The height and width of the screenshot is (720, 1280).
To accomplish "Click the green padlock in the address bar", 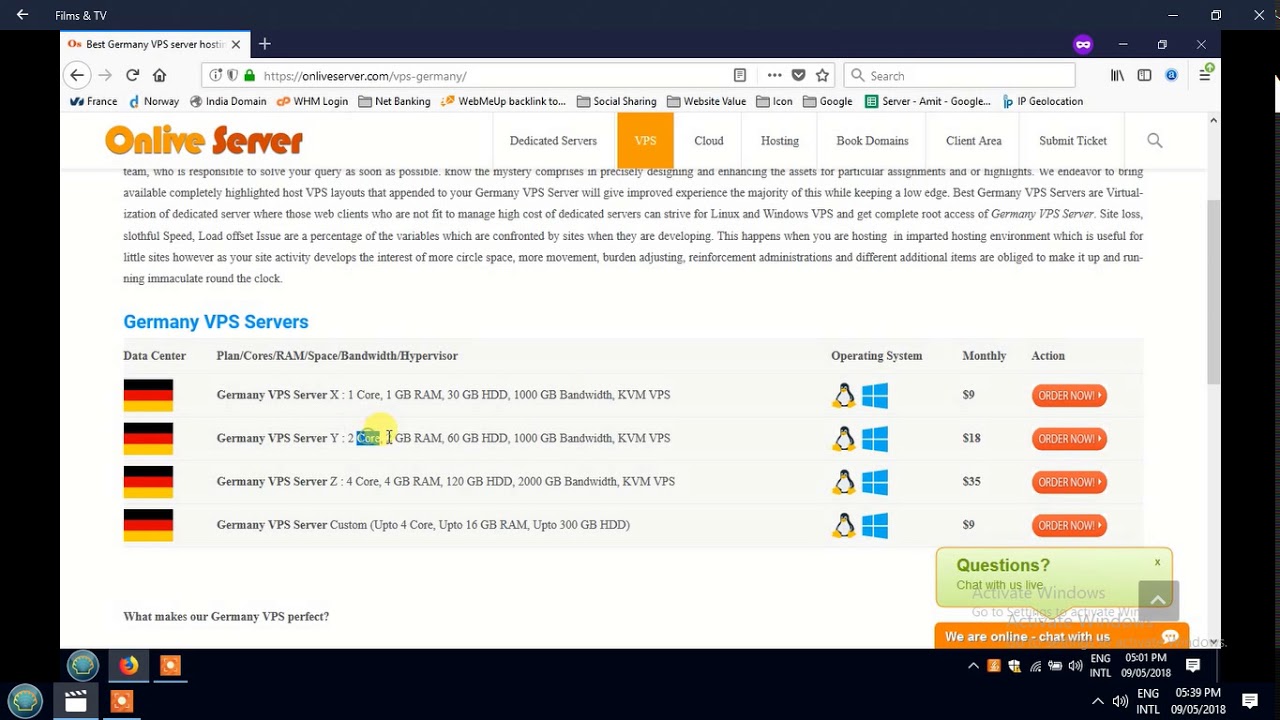I will (x=249, y=75).
